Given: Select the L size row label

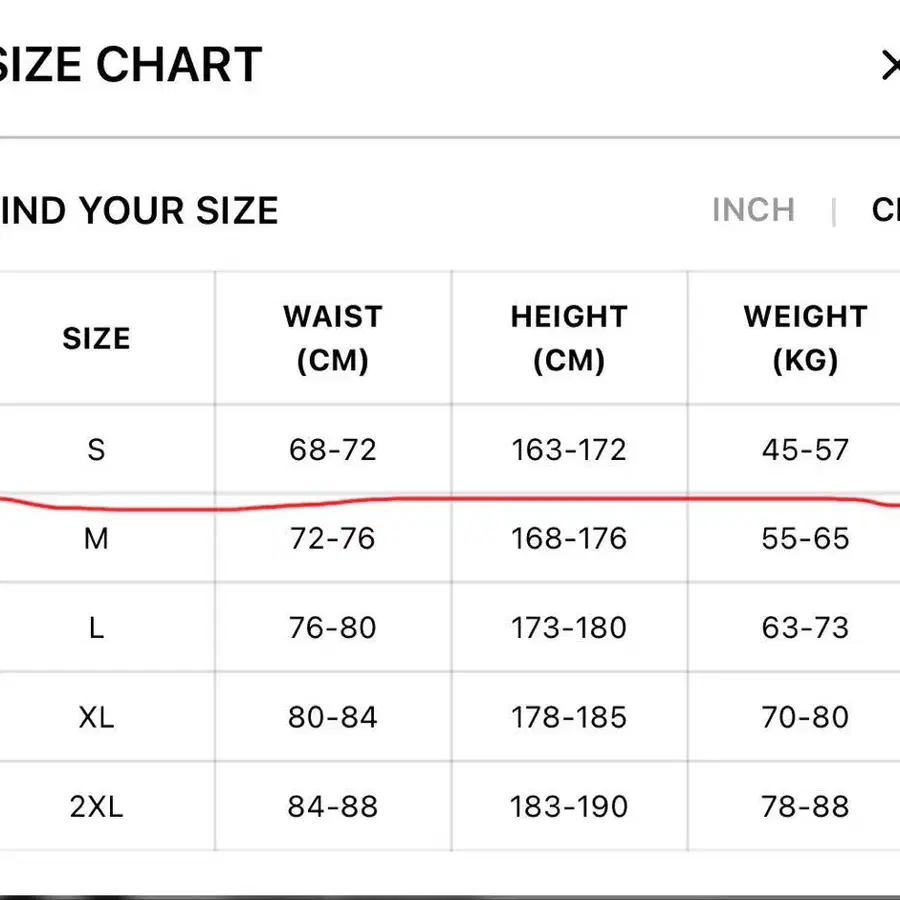Looking at the screenshot, I should pos(96,628).
